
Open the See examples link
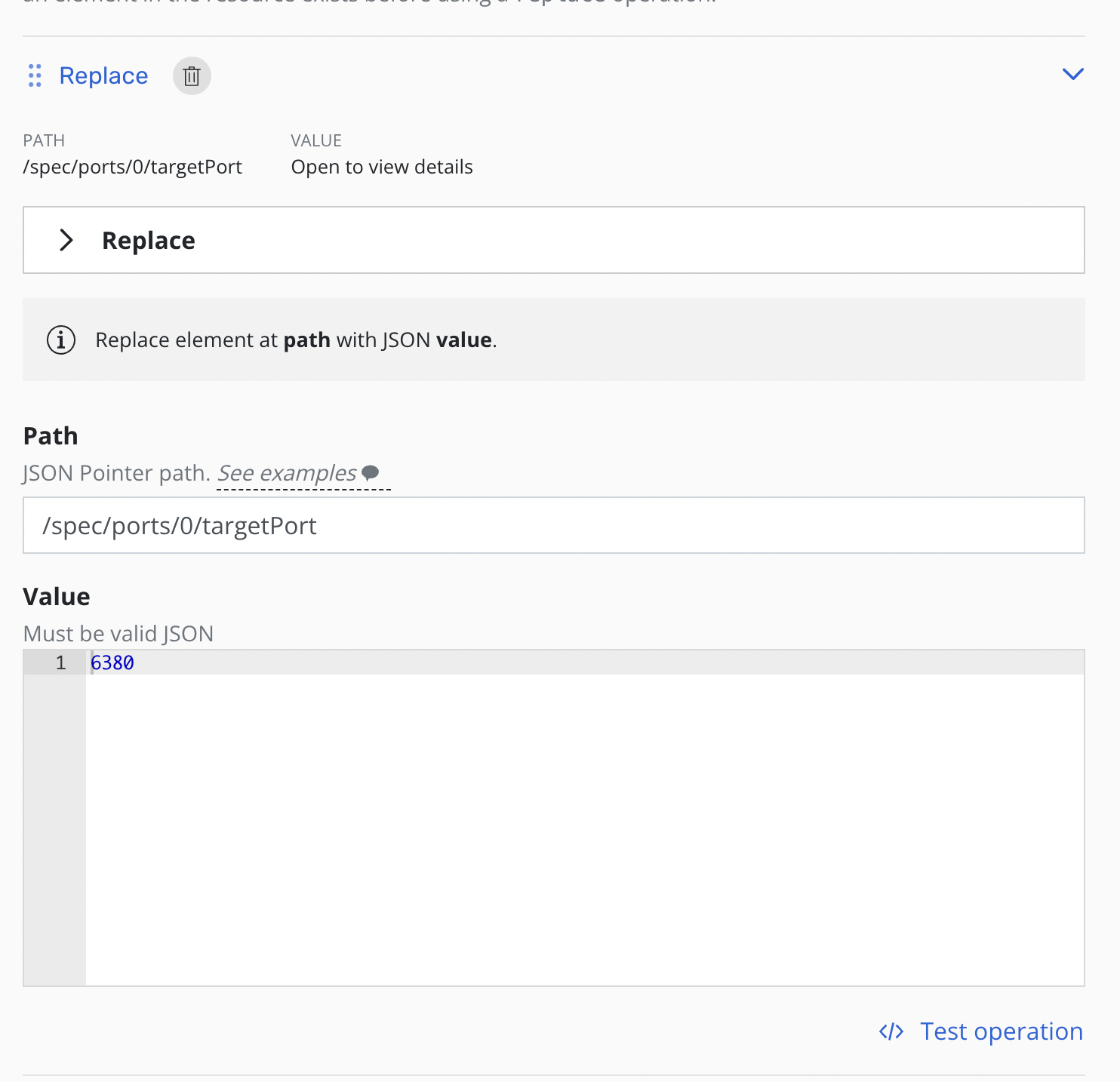(286, 473)
